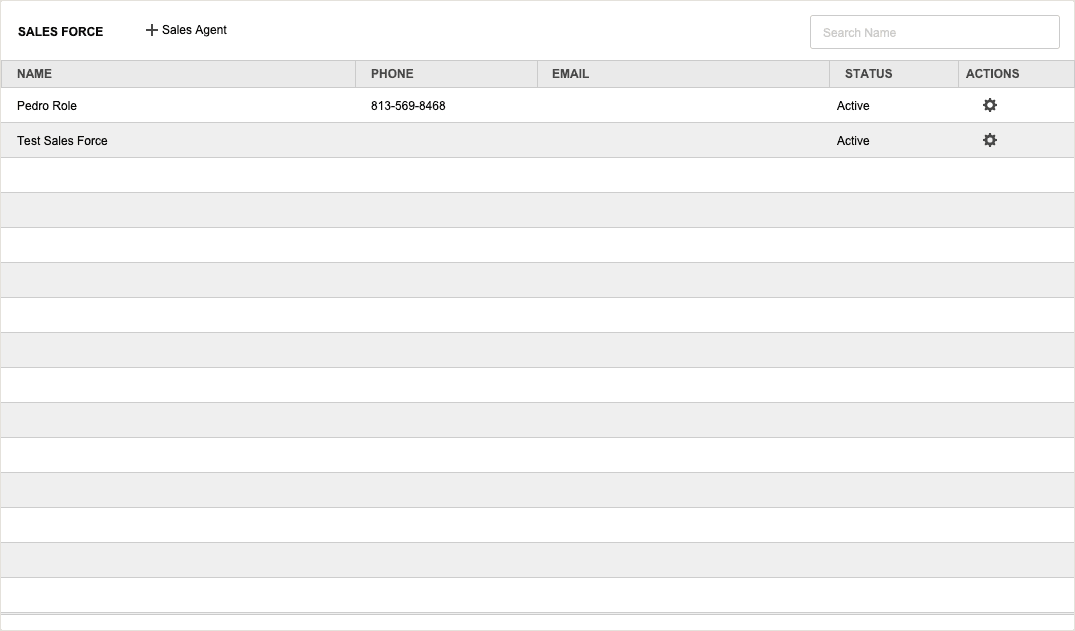
Task: Click the Active status for Pedro Role
Action: 853,106
